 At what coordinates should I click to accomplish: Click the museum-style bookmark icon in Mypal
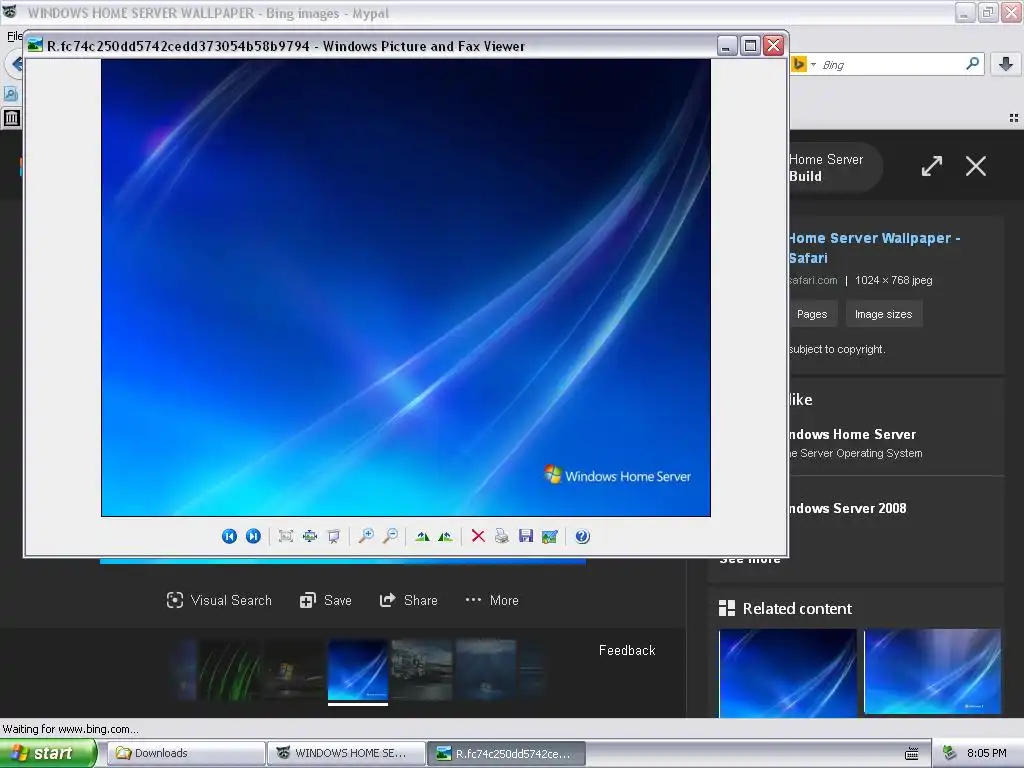click(x=12, y=118)
